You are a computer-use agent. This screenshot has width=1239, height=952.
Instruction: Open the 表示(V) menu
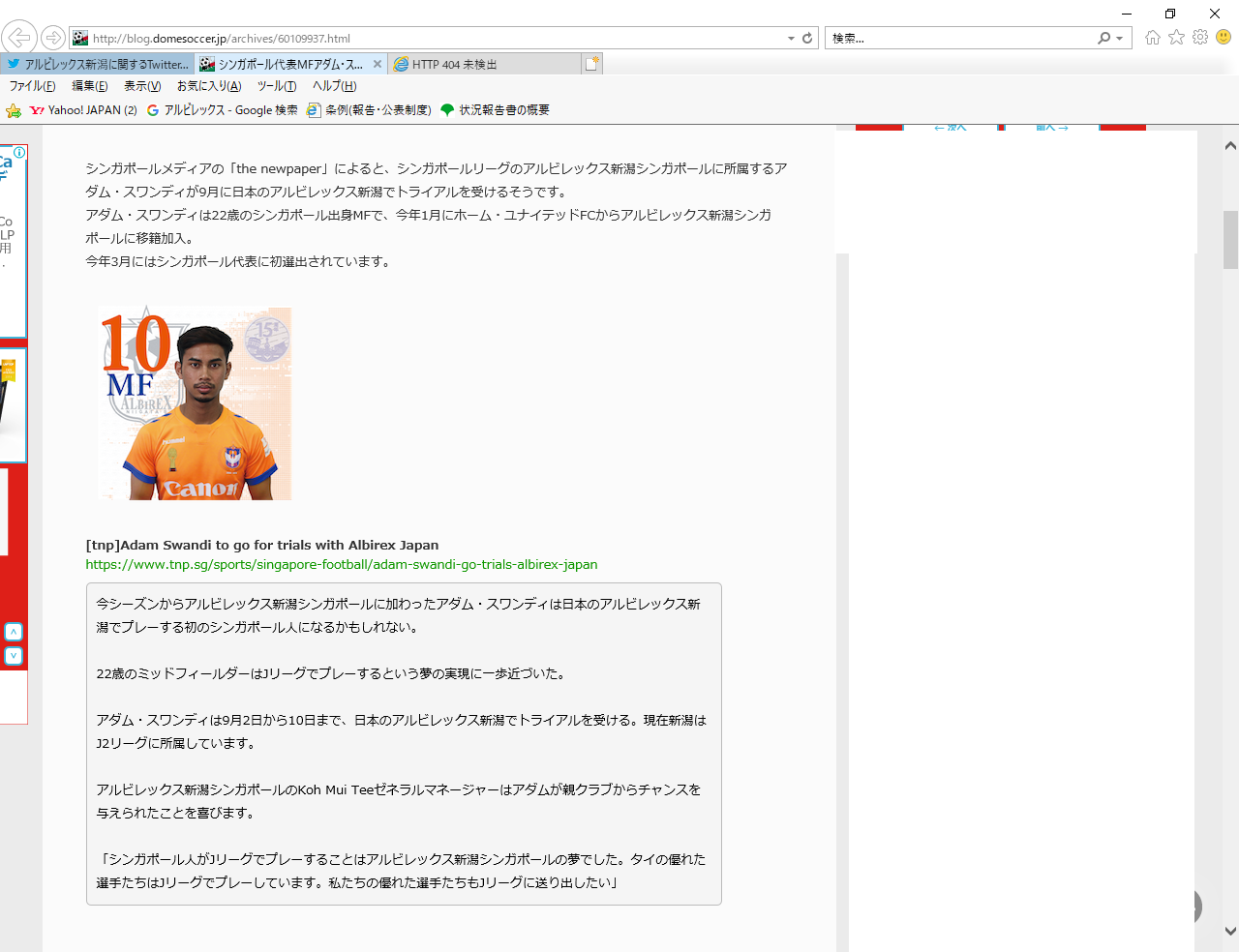tap(142, 86)
